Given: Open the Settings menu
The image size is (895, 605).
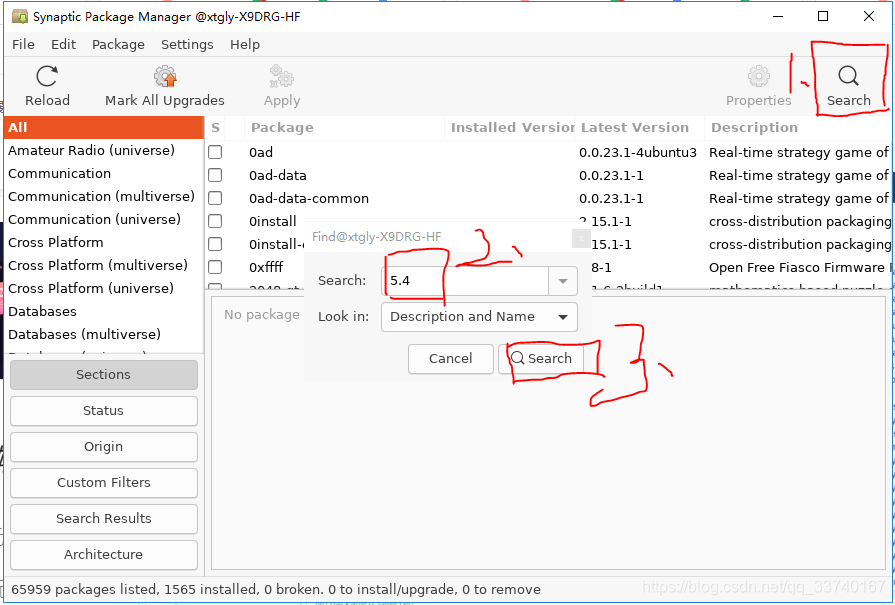Looking at the screenshot, I should point(187,45).
